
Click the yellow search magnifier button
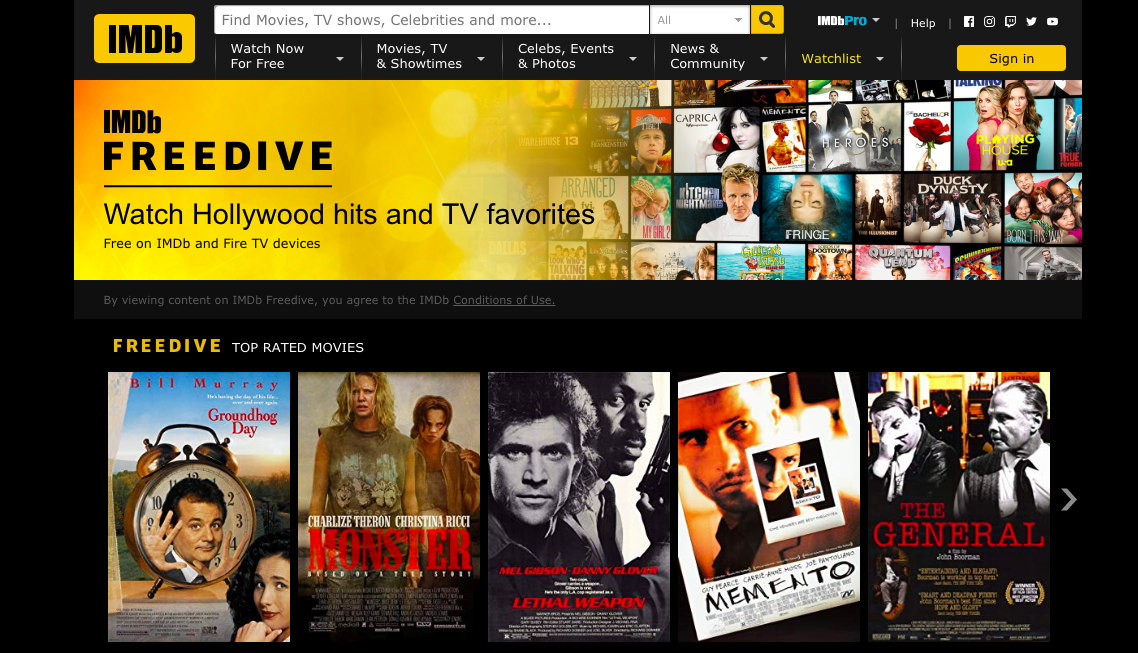click(767, 20)
